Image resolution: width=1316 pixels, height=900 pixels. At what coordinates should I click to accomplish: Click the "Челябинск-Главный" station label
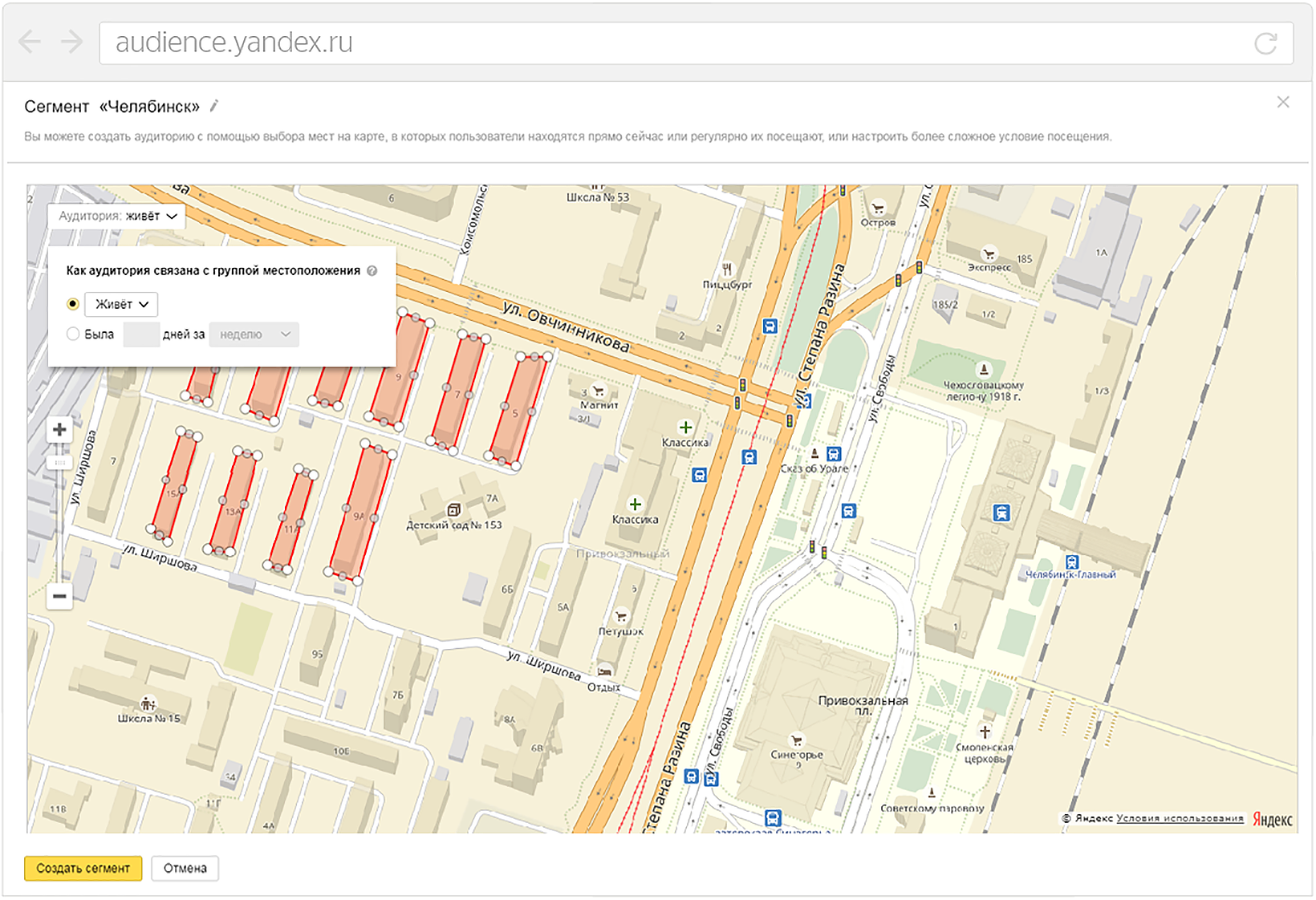point(1070,575)
